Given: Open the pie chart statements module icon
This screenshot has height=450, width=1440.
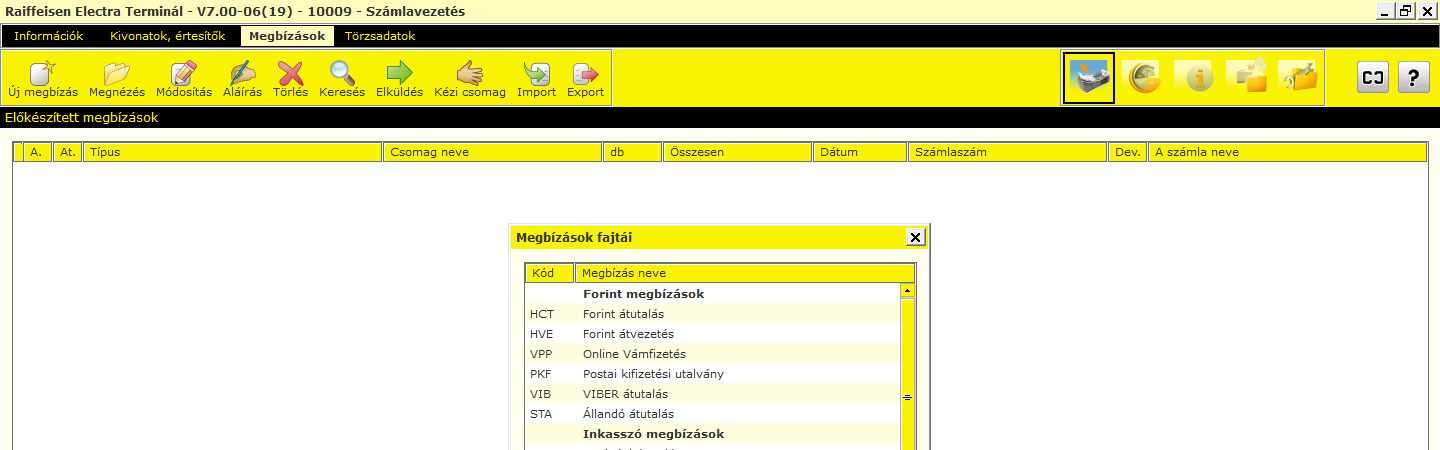Looking at the screenshot, I should 1142,78.
